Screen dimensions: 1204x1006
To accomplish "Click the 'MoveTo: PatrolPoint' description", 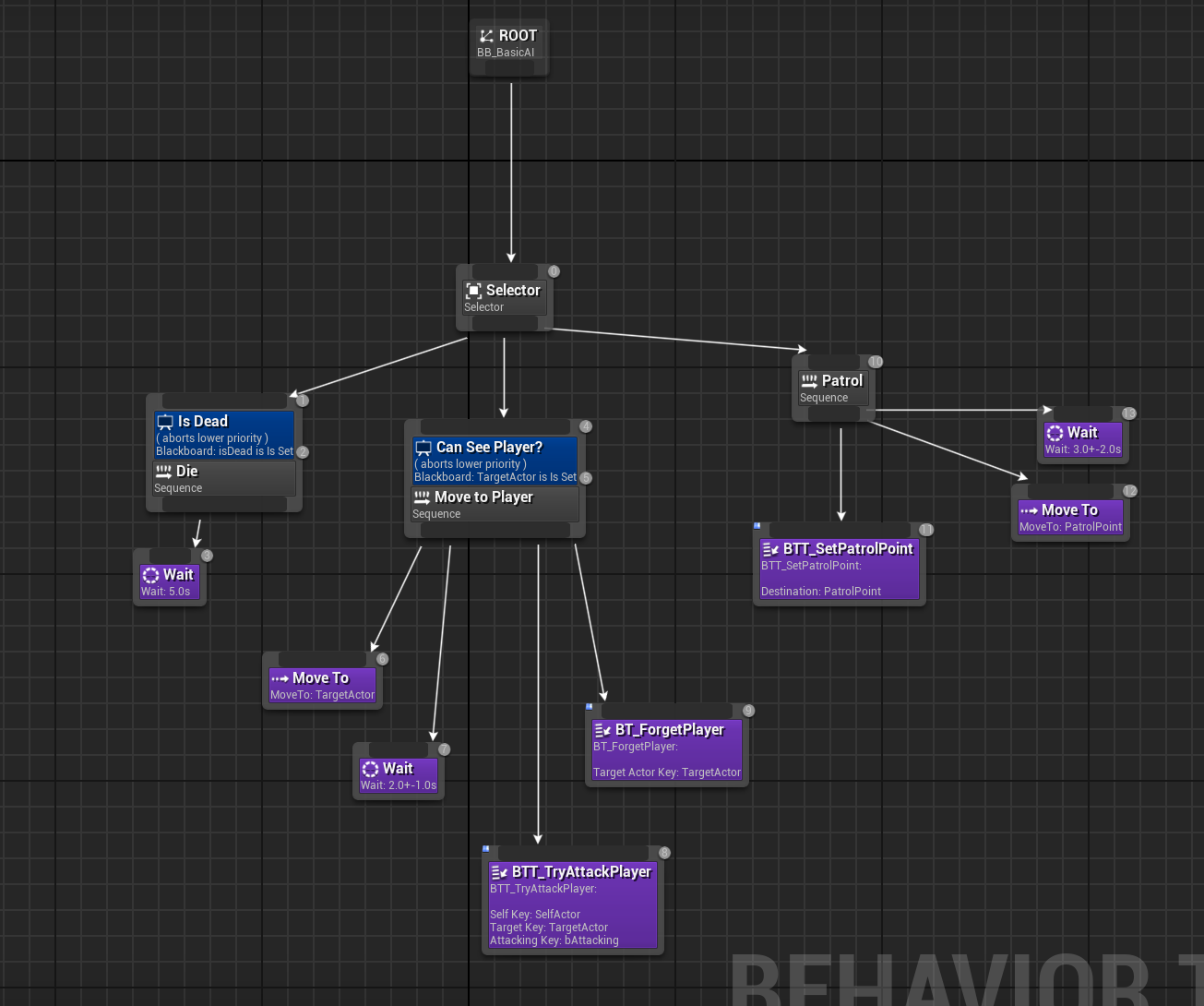I will (x=1070, y=527).
